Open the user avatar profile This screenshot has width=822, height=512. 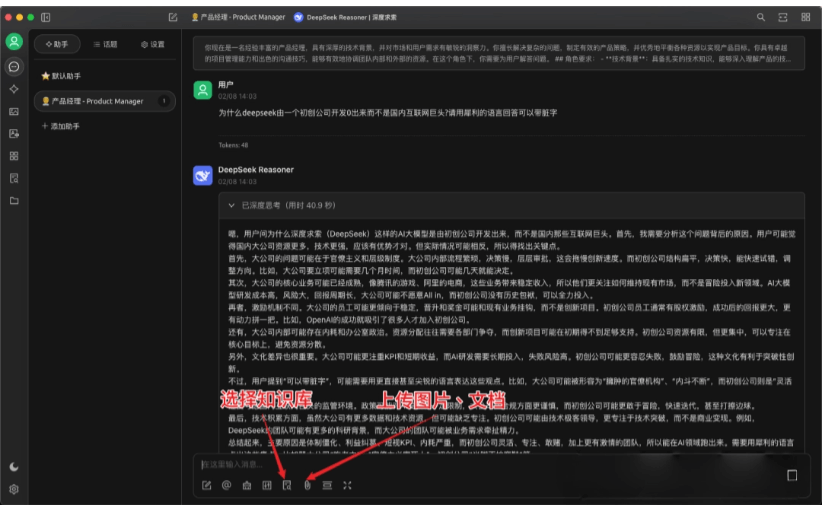14,41
